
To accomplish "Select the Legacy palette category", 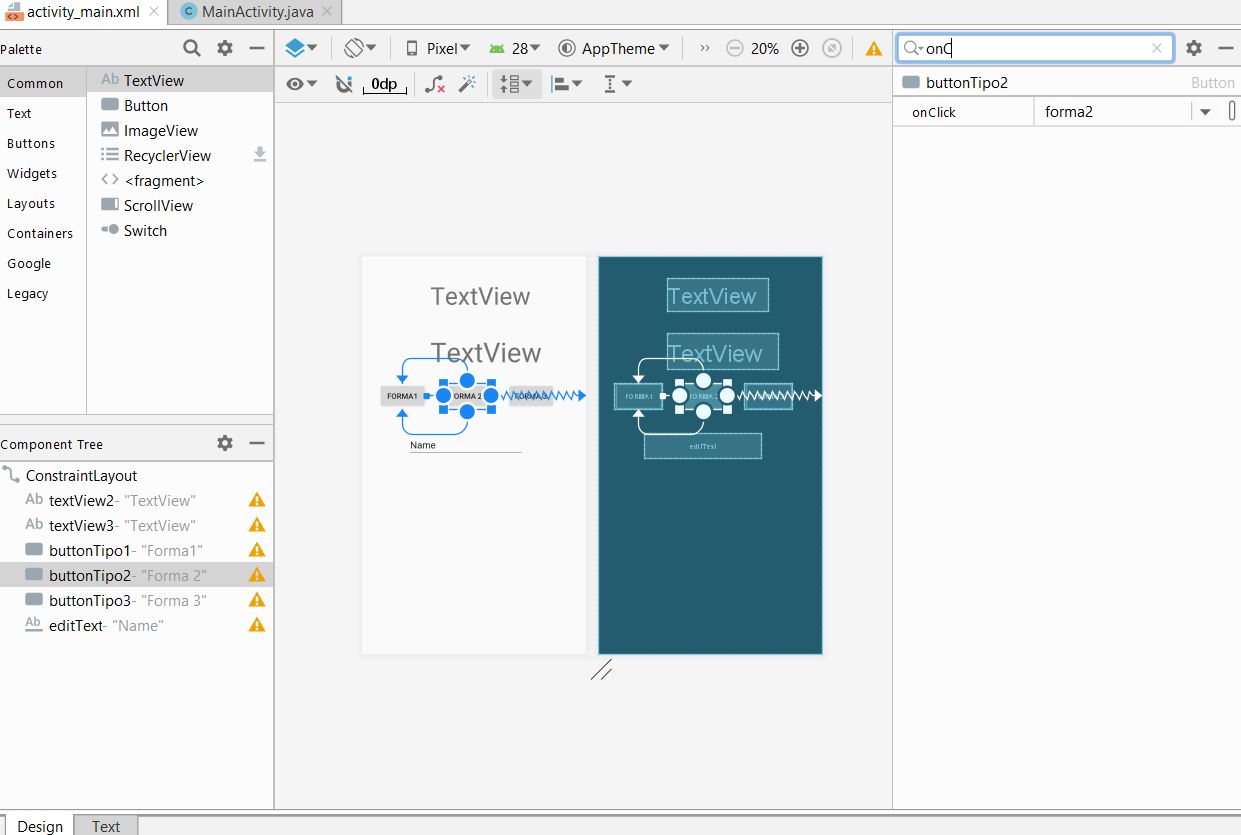I will click(43, 293).
